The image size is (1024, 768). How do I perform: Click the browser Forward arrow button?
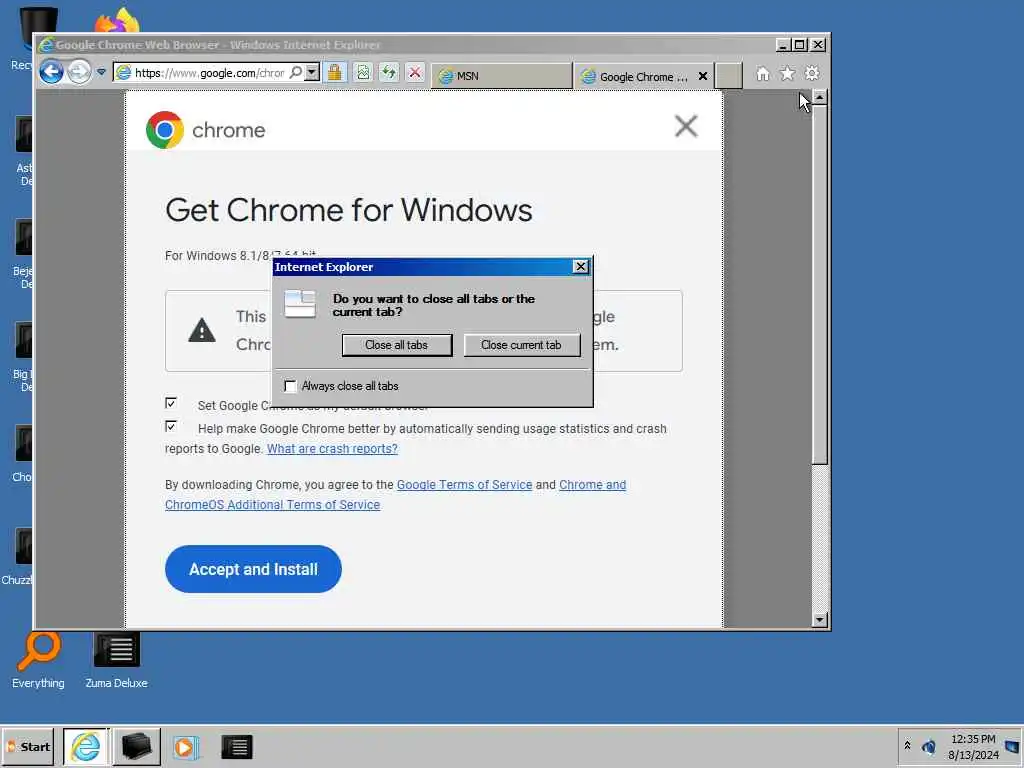tap(79, 72)
